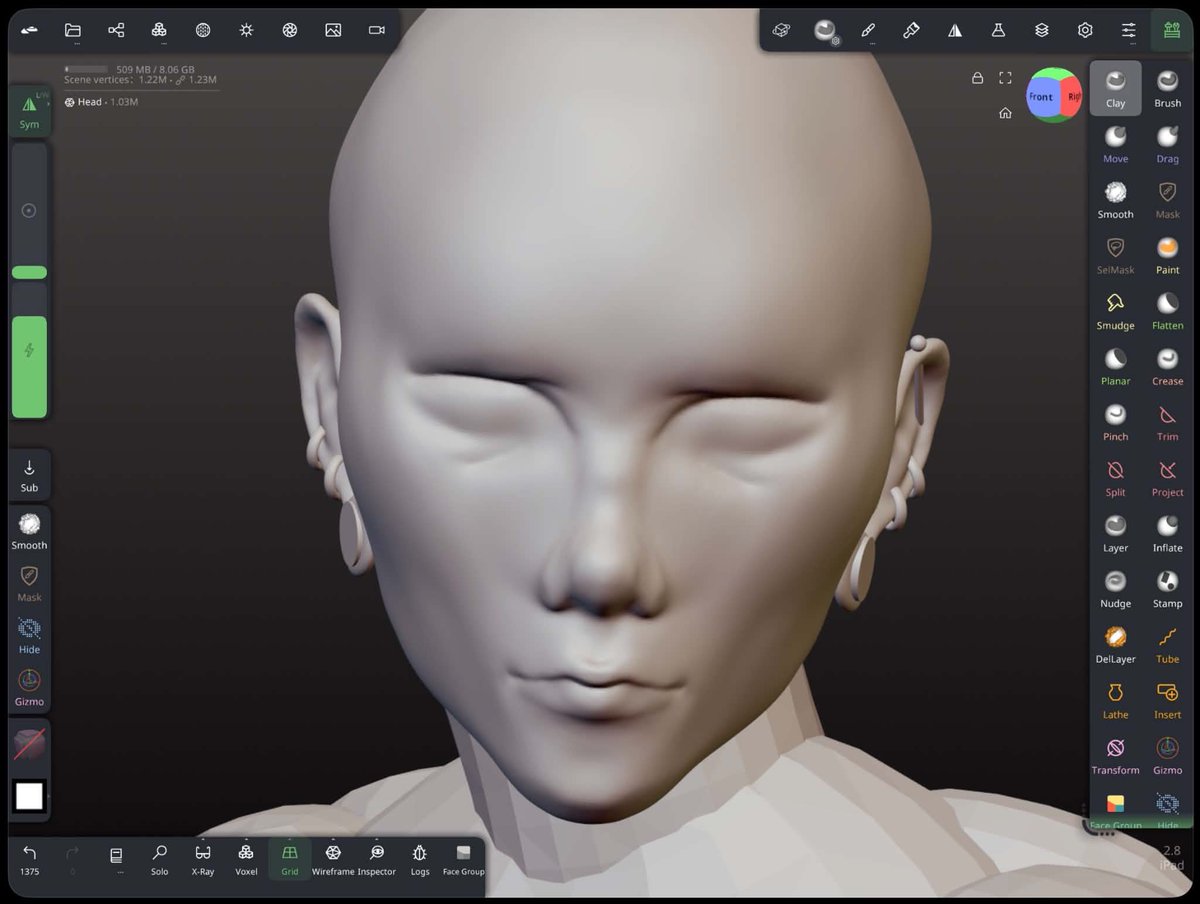Select the Flatten tool

(1167, 311)
